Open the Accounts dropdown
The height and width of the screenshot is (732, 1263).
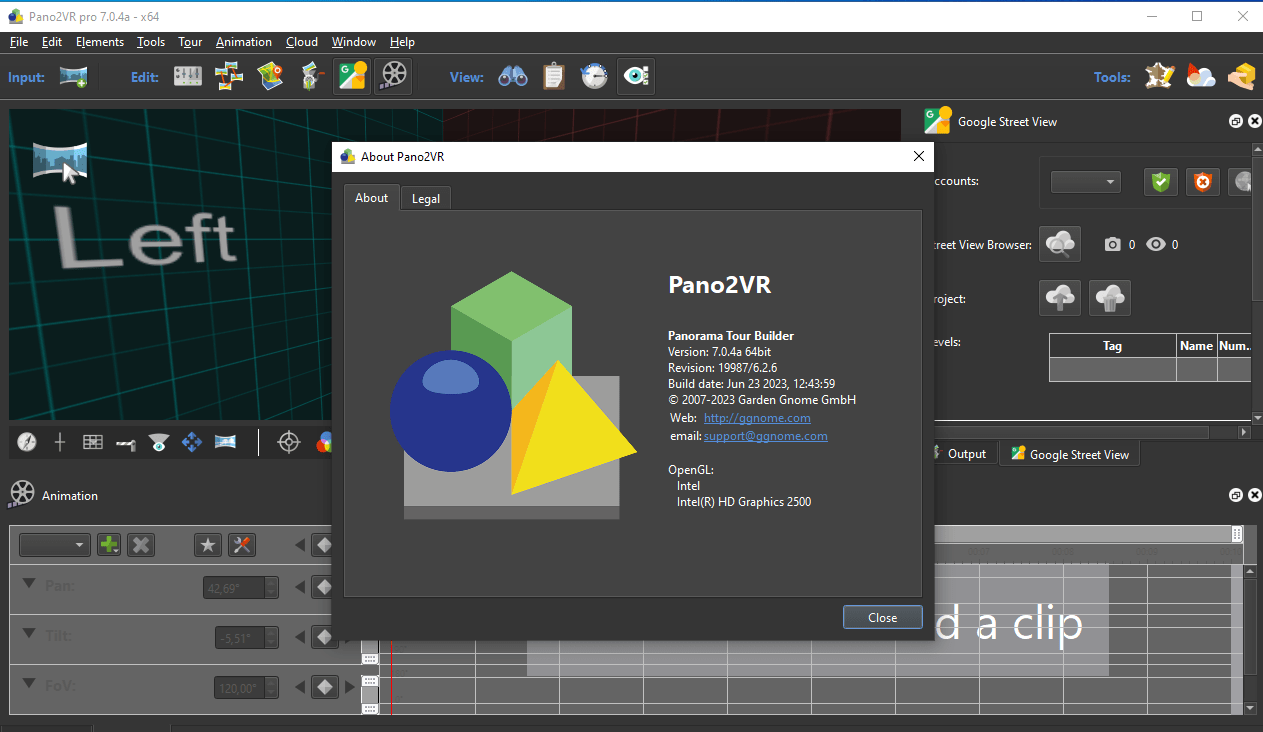[1086, 182]
